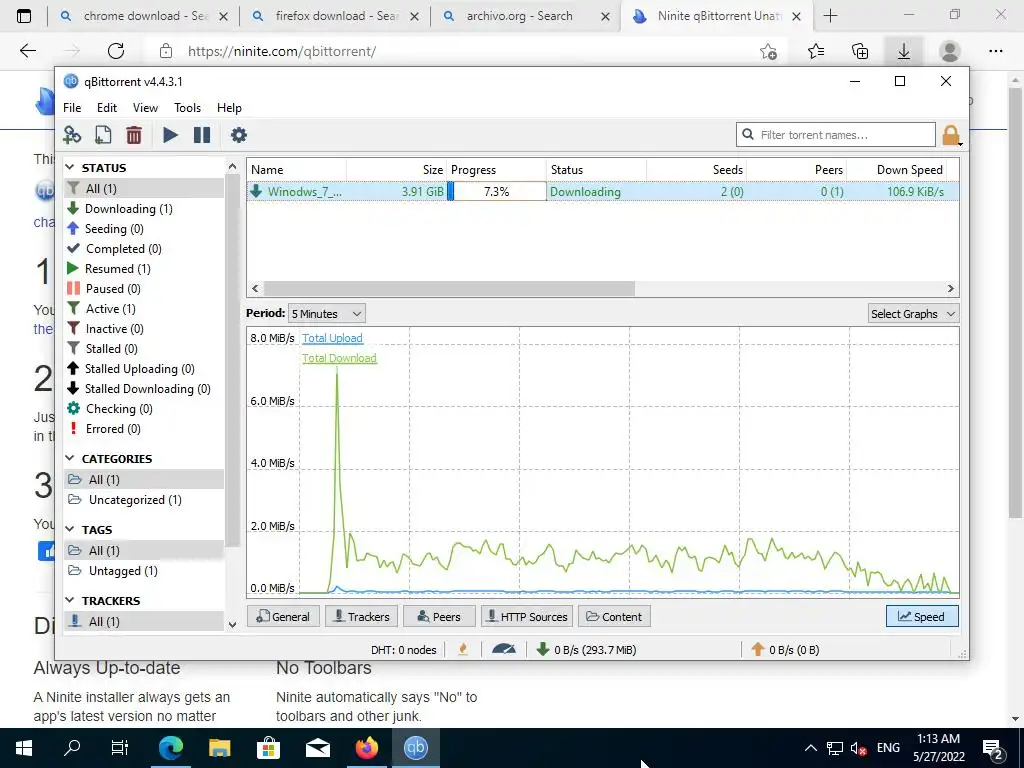1024x768 pixels.
Task: Click the Total Upload legend link
Action: pyautogui.click(x=332, y=338)
